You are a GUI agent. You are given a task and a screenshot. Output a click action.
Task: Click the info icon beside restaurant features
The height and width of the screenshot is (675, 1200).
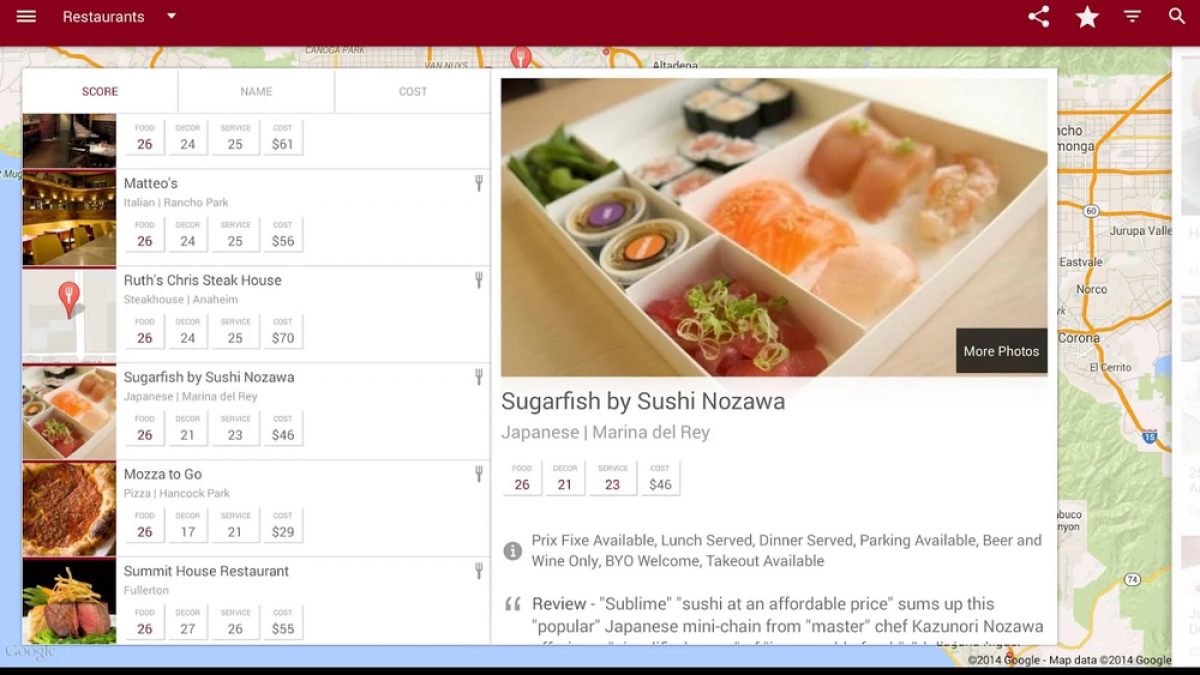513,551
